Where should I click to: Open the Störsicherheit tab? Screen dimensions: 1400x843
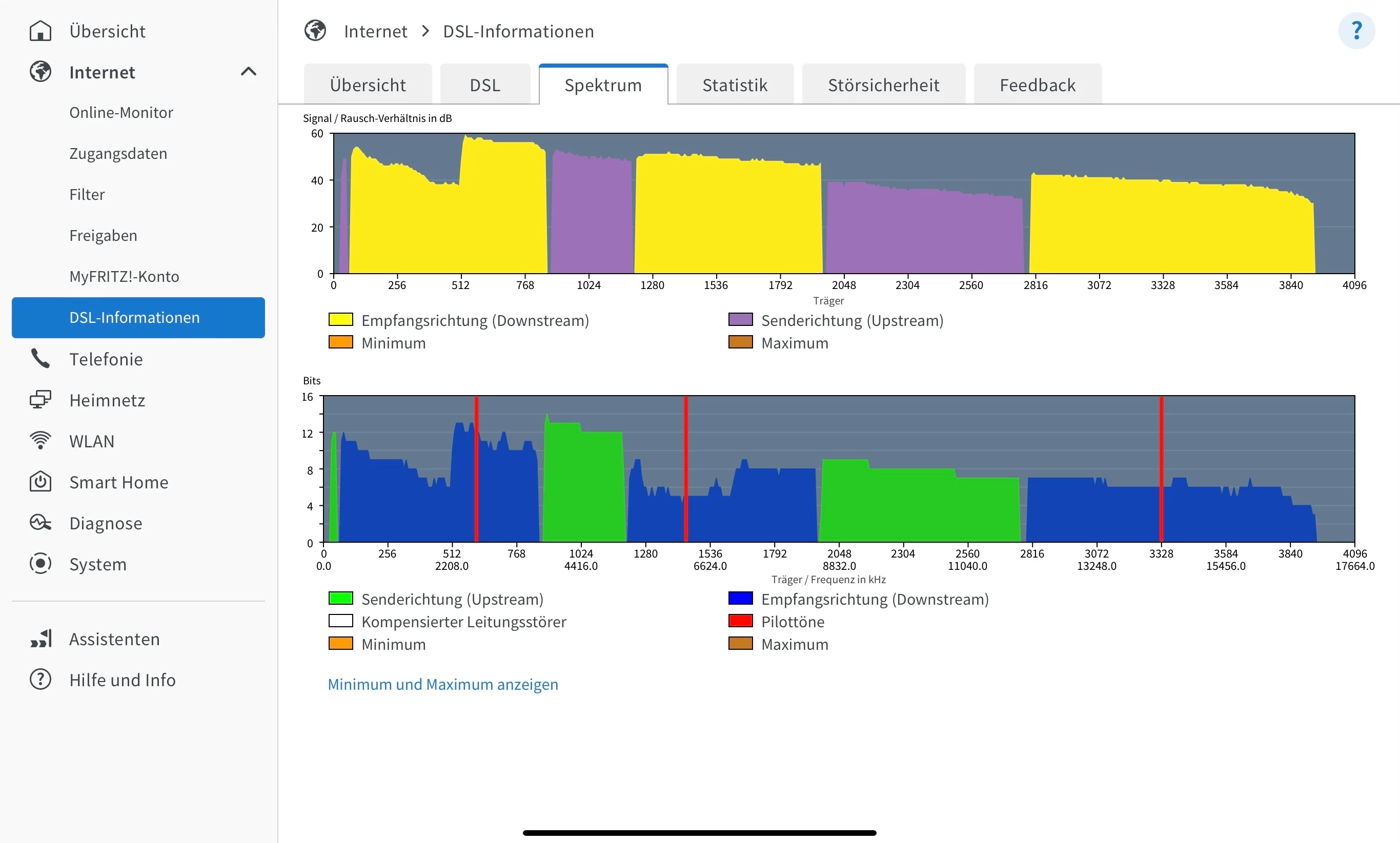883,85
